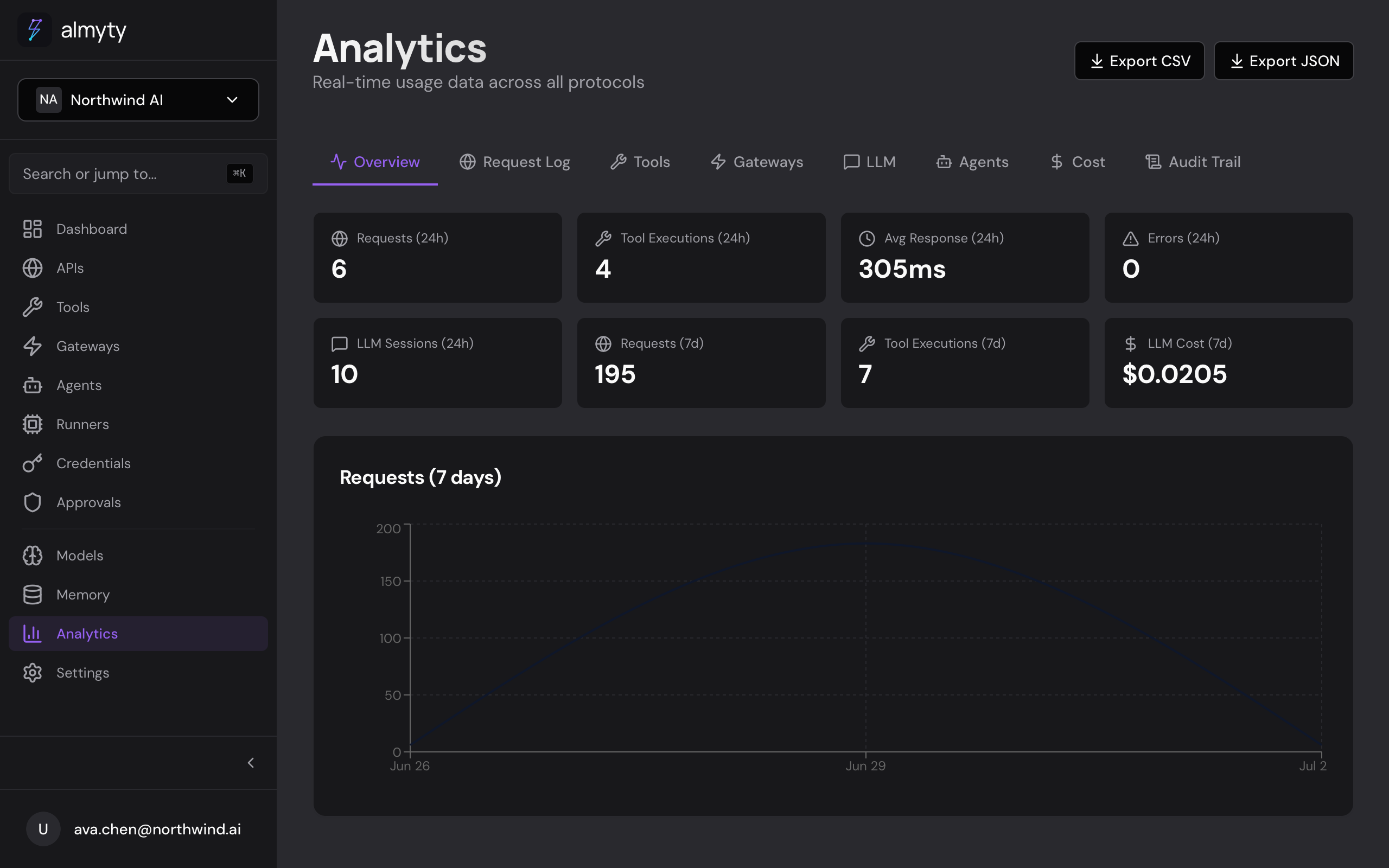The height and width of the screenshot is (868, 1389).
Task: Click the U user avatar
Action: (x=43, y=829)
